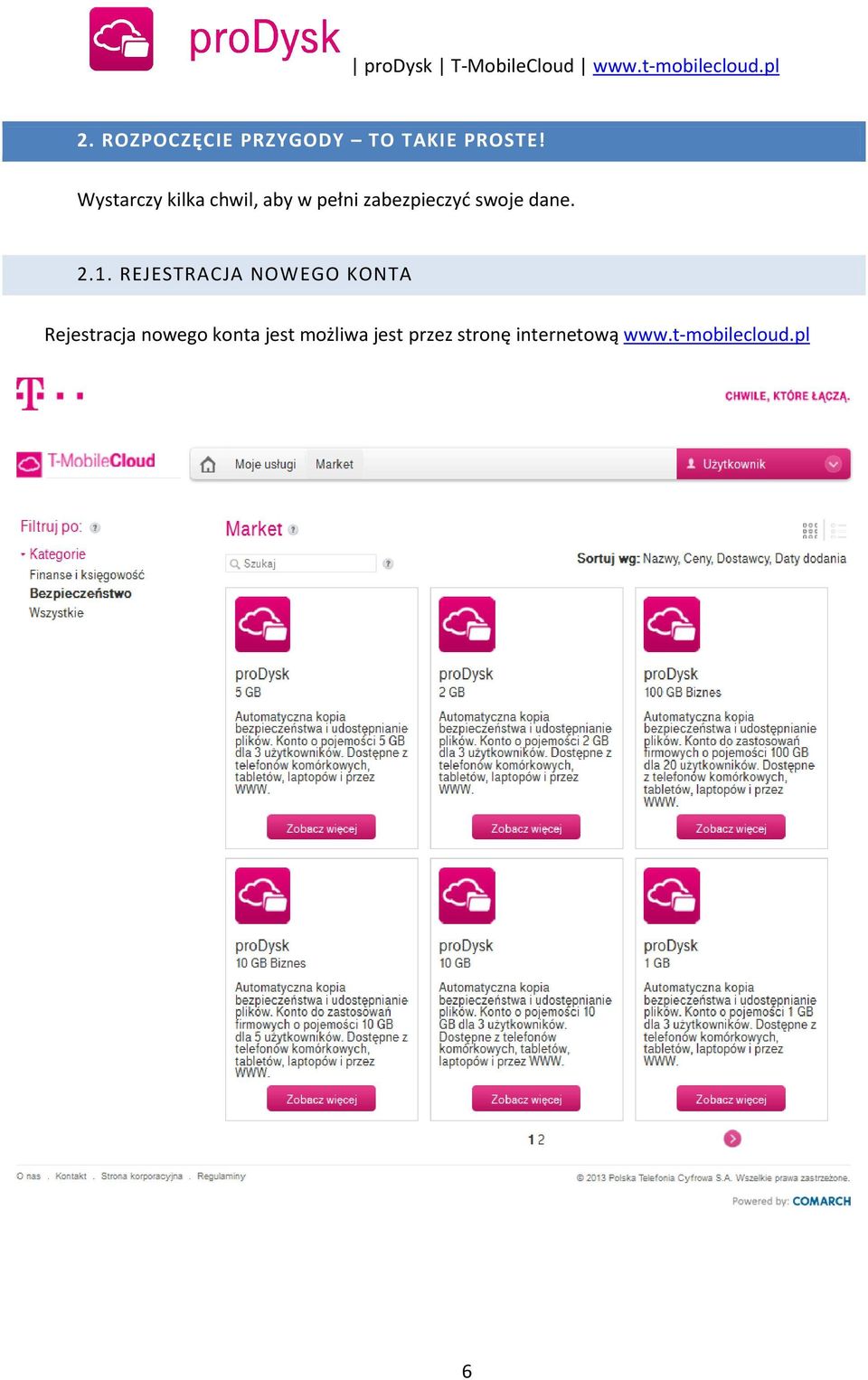Screen dimensions: 868x1380
Task: Select Finanse i księgowość category
Action: coord(87,575)
